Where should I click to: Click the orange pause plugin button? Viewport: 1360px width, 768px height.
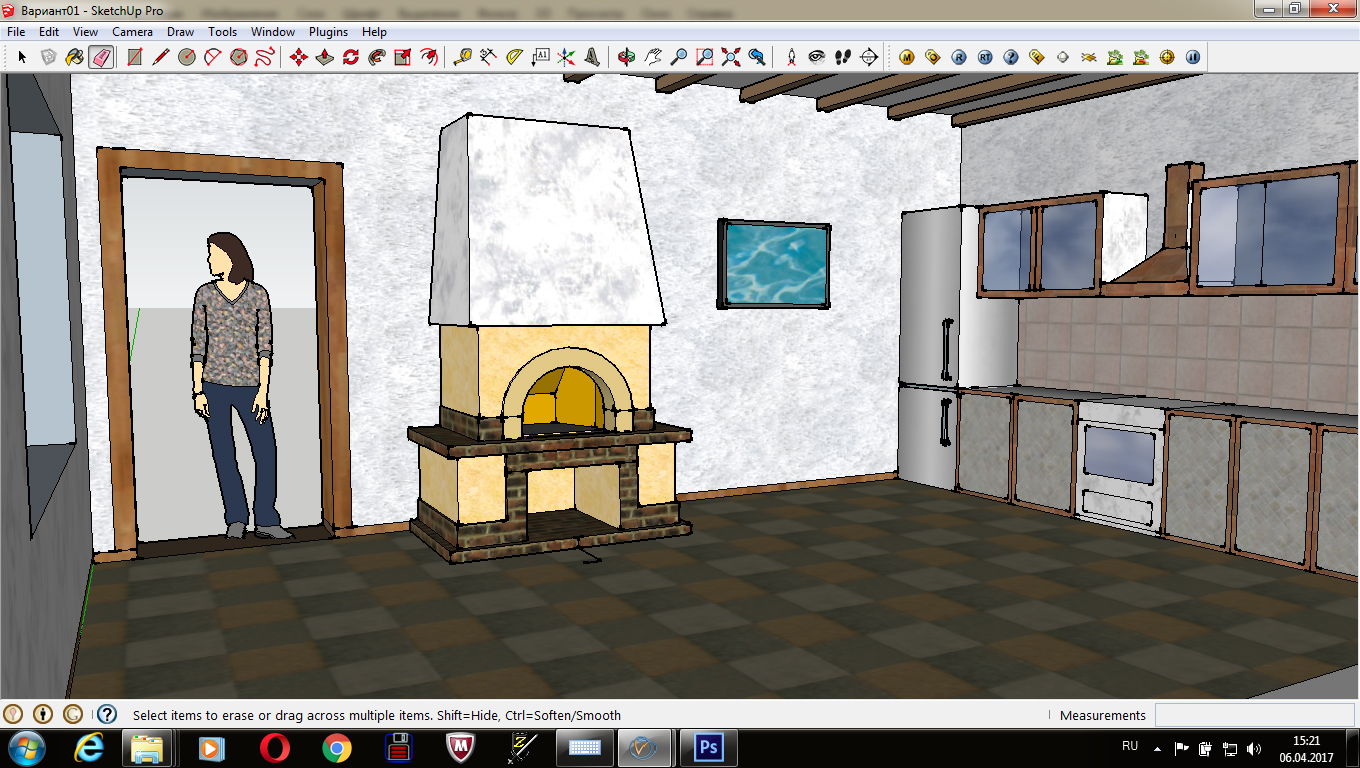[1192, 57]
